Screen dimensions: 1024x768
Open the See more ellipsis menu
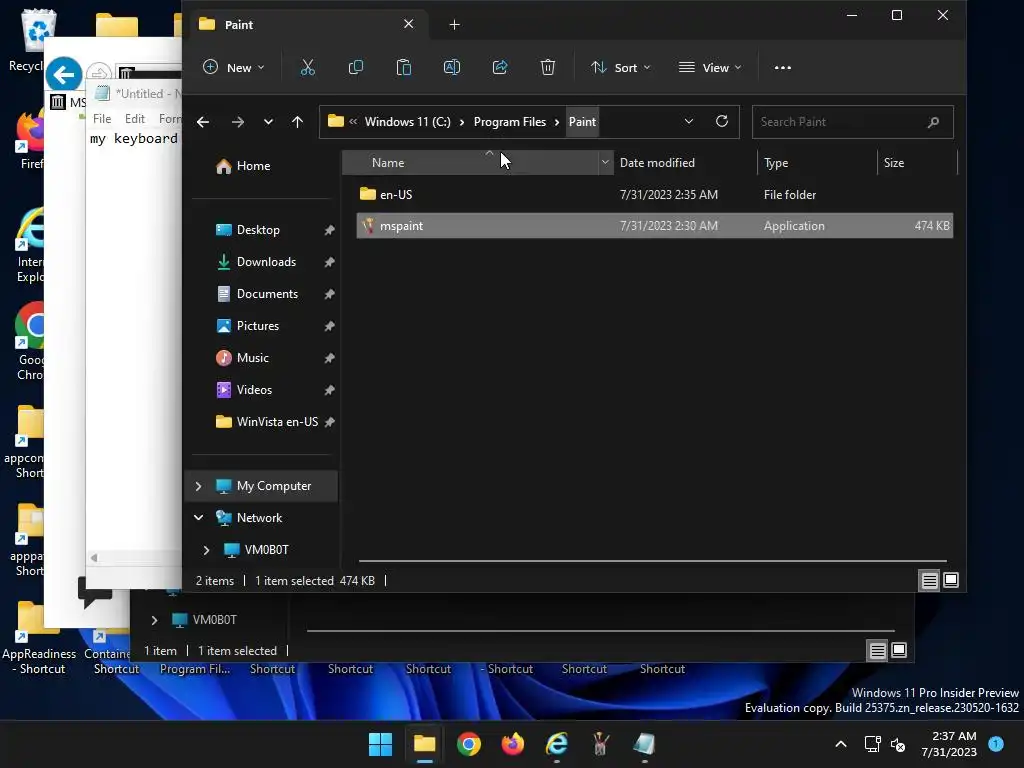[x=782, y=67]
